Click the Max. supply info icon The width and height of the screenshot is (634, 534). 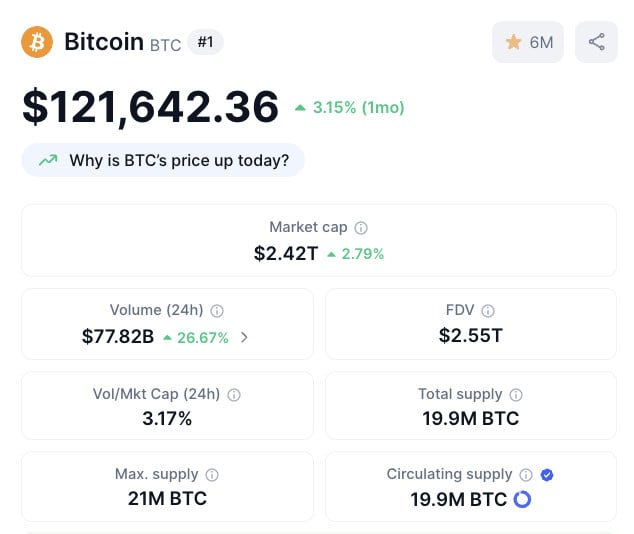212,475
